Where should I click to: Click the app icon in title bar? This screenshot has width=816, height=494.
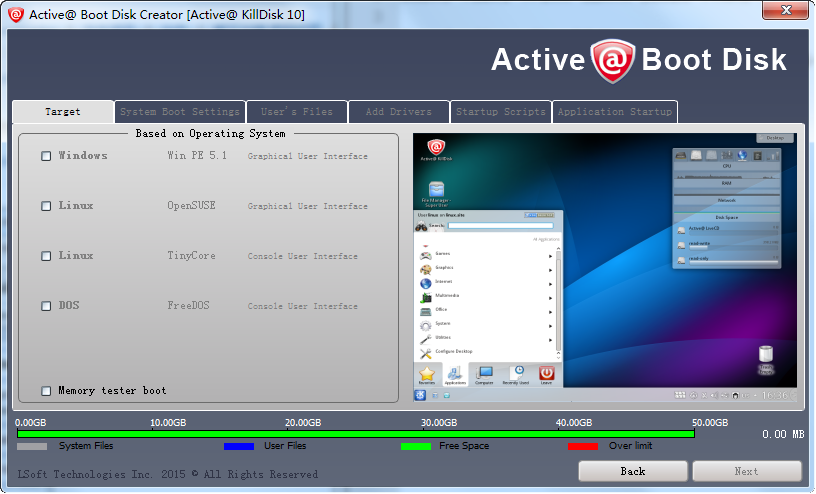click(15, 14)
